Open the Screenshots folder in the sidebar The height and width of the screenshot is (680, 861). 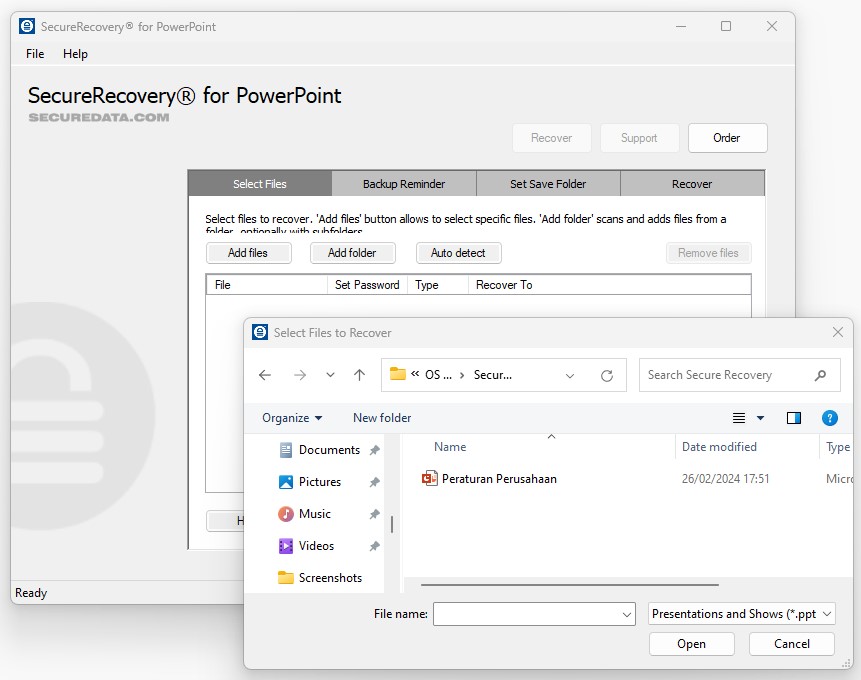[331, 577]
